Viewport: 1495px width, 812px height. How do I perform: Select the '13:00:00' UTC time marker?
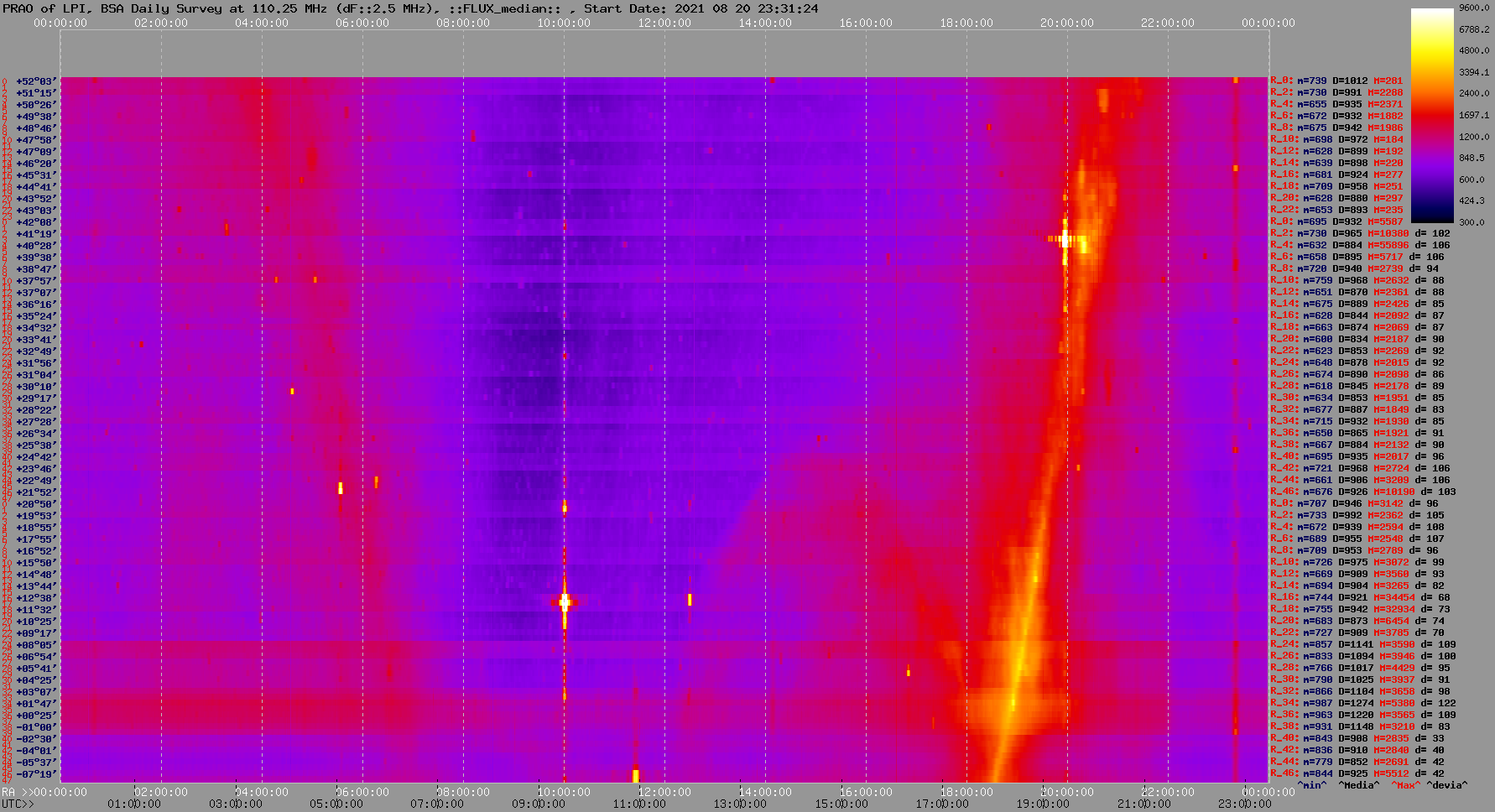pos(739,804)
